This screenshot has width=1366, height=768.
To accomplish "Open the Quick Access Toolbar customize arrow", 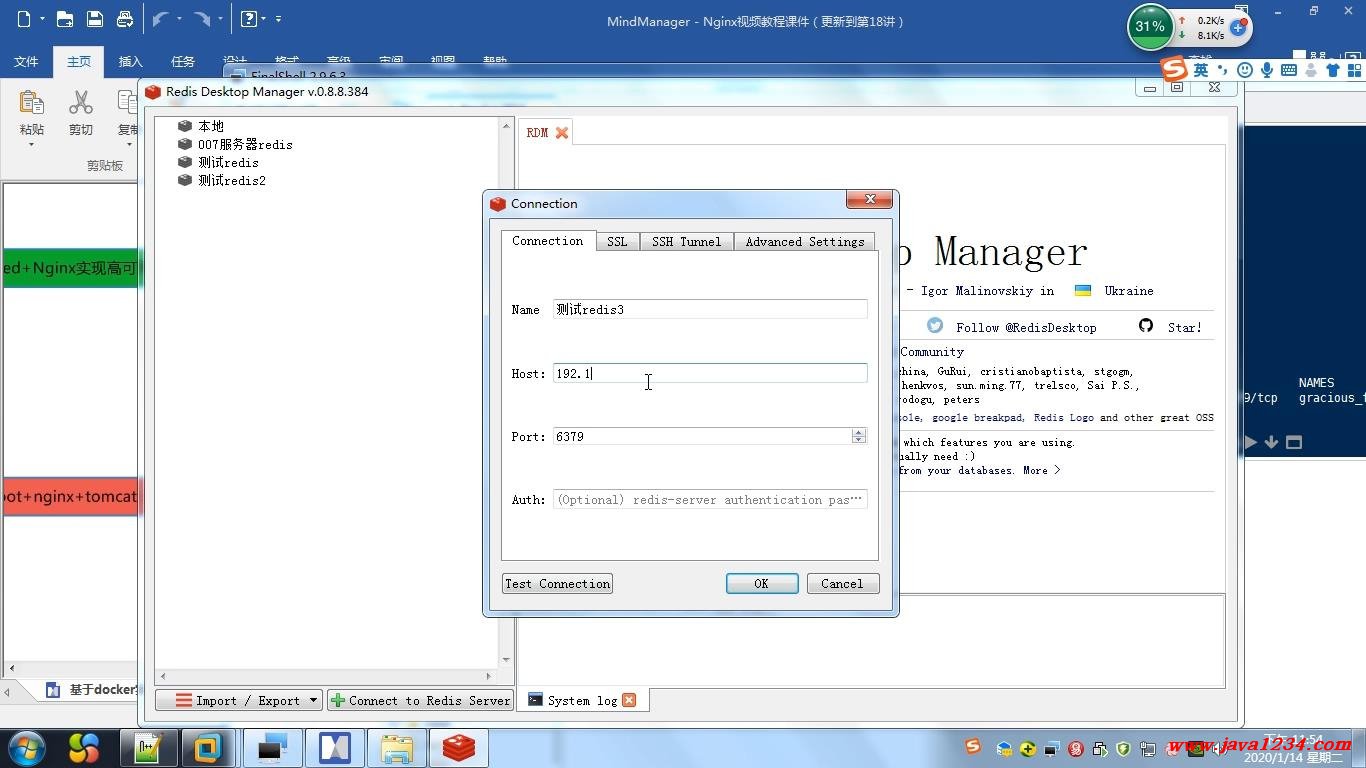I will tap(278, 19).
